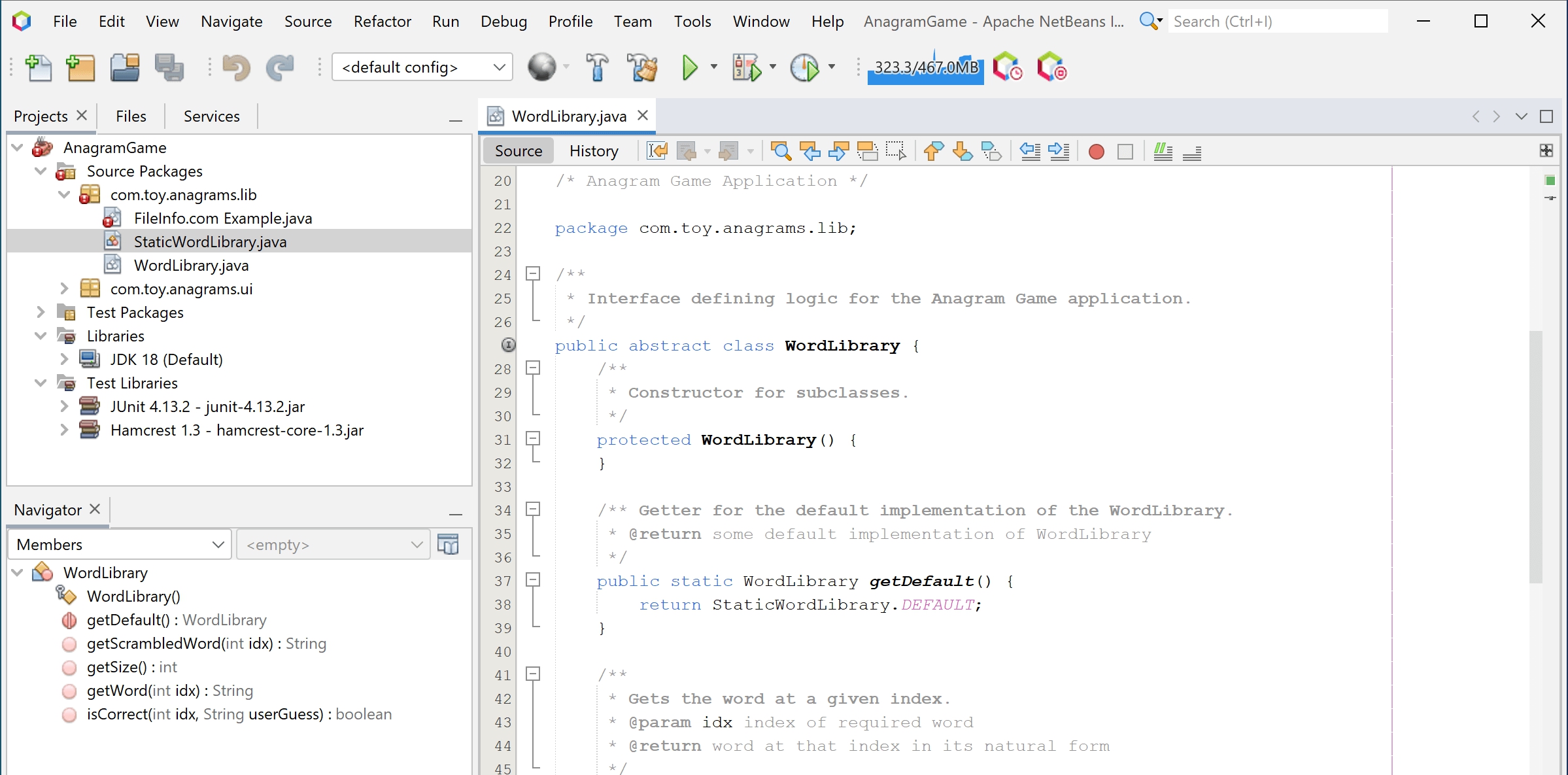Image resolution: width=1568 pixels, height=775 pixels.
Task: Run the project with green play icon
Action: point(689,67)
